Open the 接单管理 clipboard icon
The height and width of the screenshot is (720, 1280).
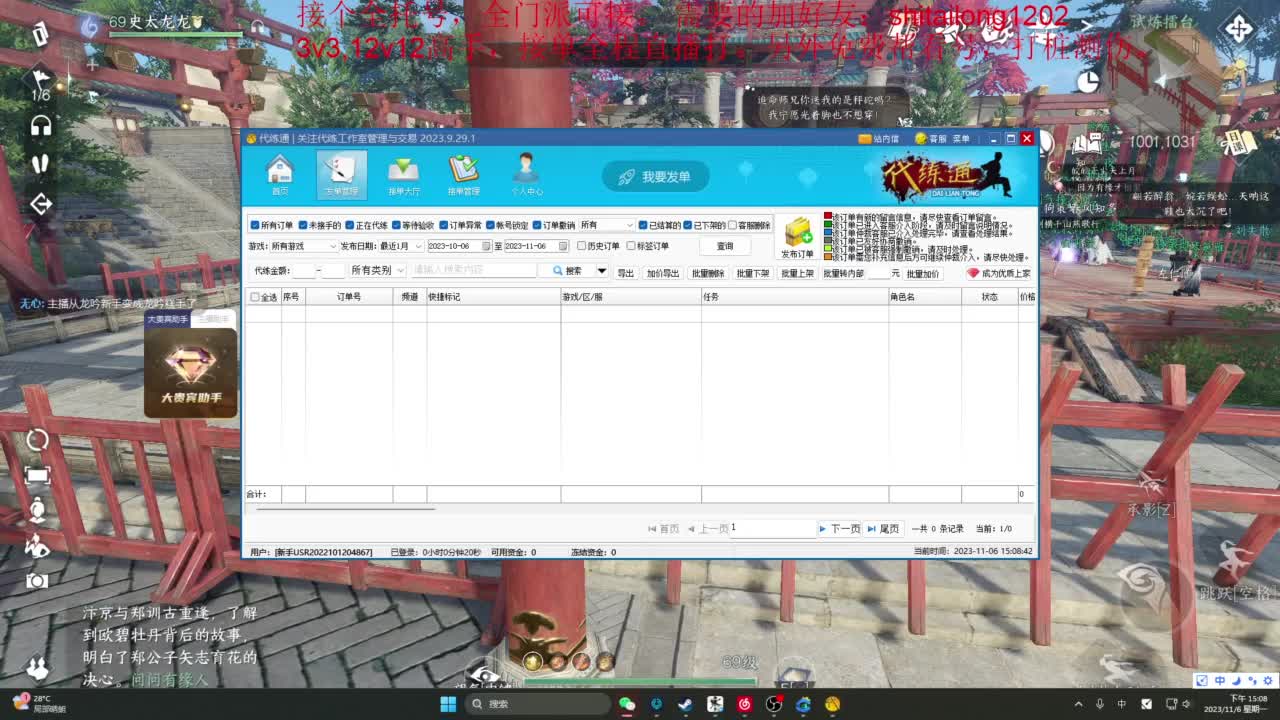tap(463, 175)
